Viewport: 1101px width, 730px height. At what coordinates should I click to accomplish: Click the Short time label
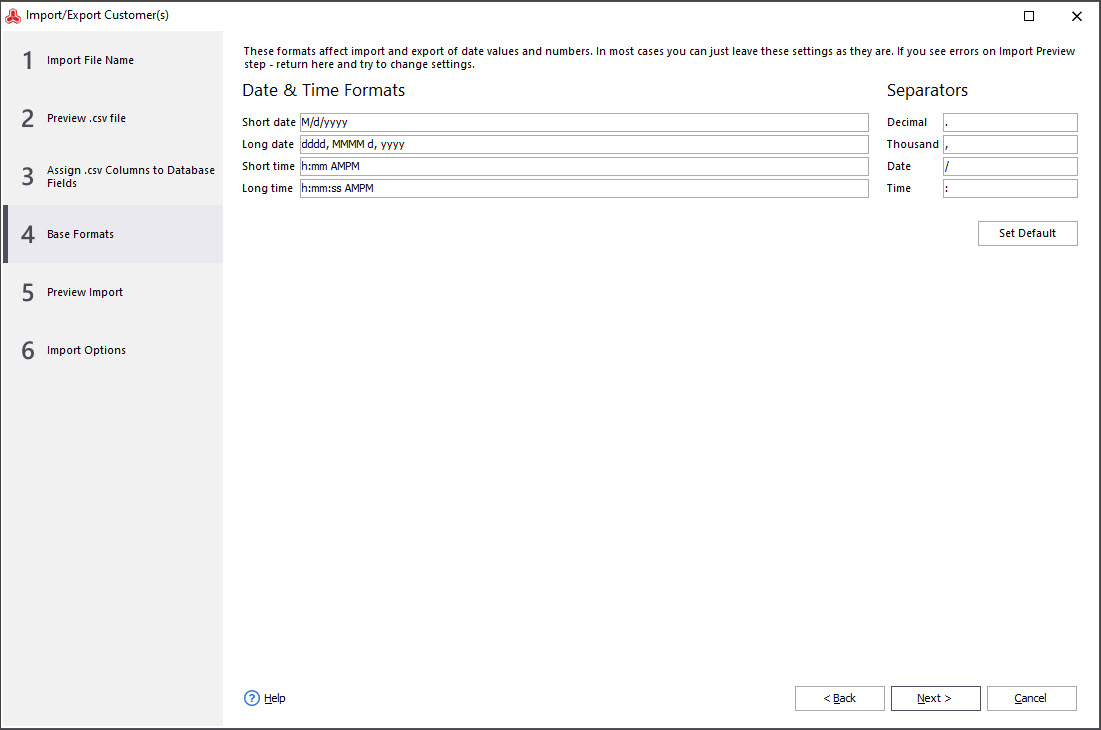268,166
